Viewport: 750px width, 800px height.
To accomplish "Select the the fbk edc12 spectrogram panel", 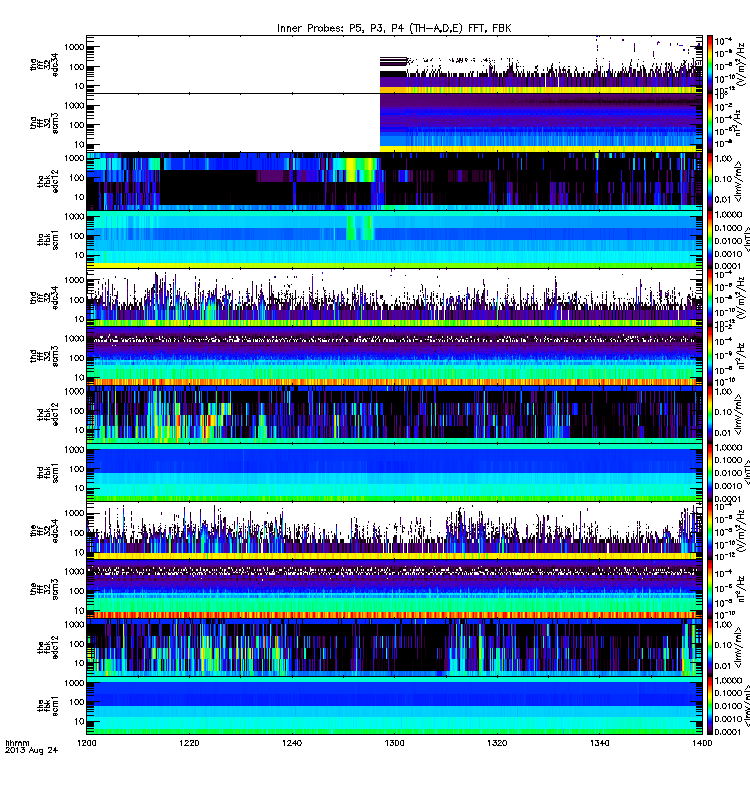I will pos(394,646).
